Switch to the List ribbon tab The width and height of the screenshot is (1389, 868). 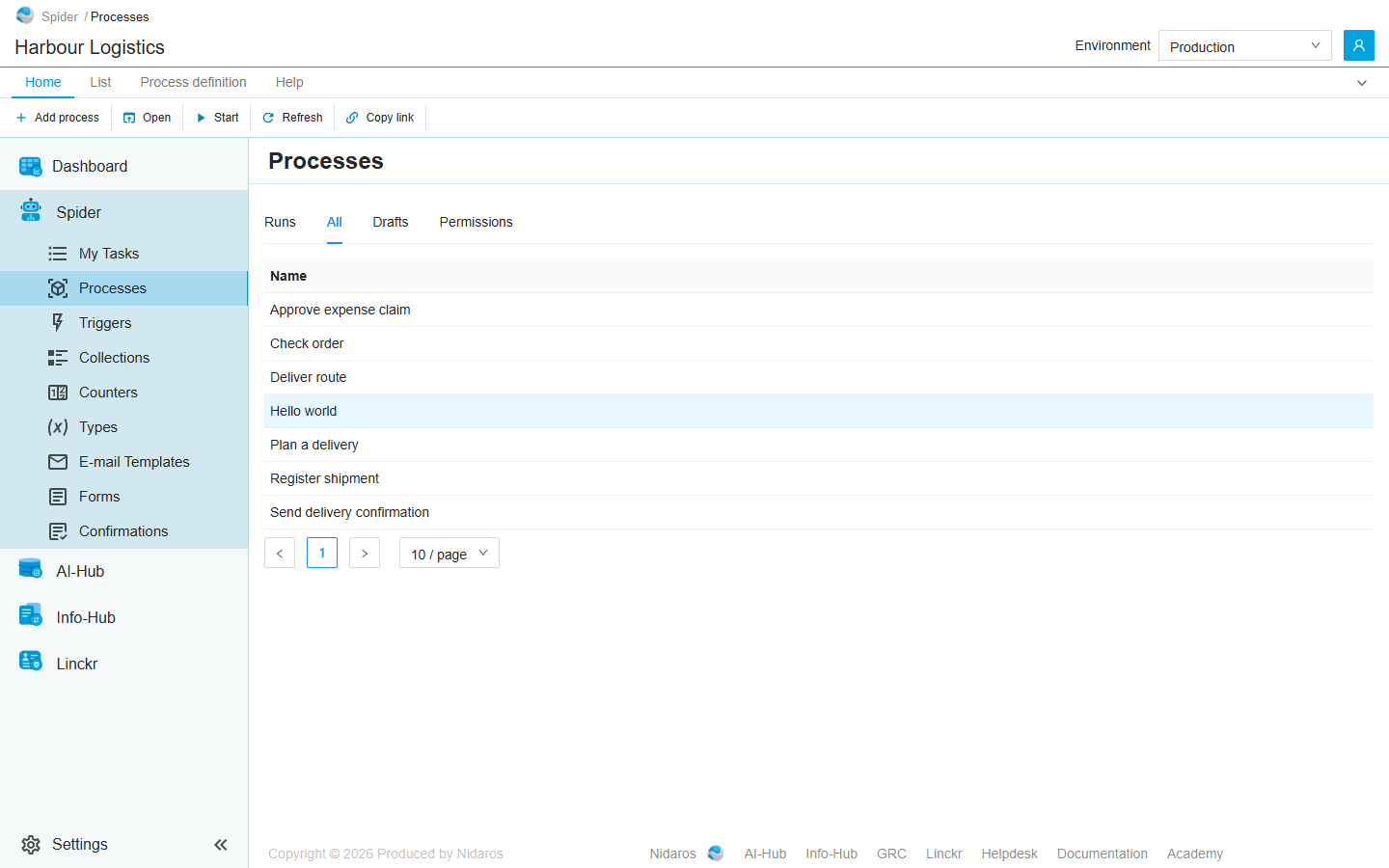click(100, 82)
